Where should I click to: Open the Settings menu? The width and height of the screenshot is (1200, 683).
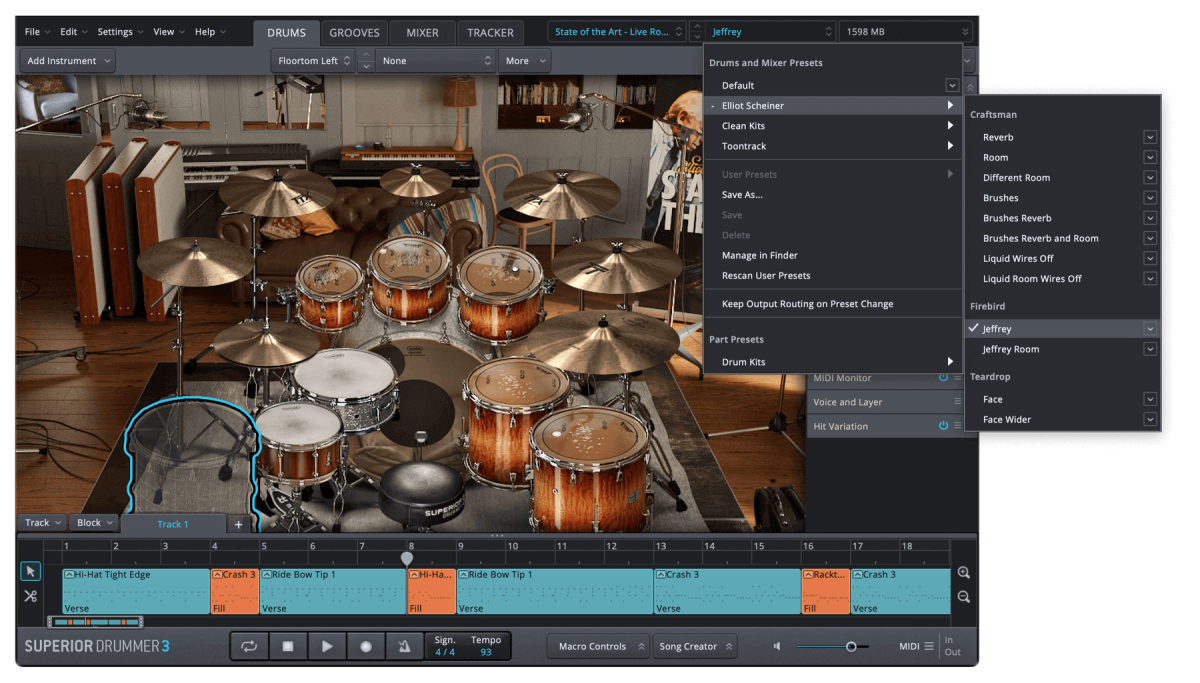click(x=119, y=32)
